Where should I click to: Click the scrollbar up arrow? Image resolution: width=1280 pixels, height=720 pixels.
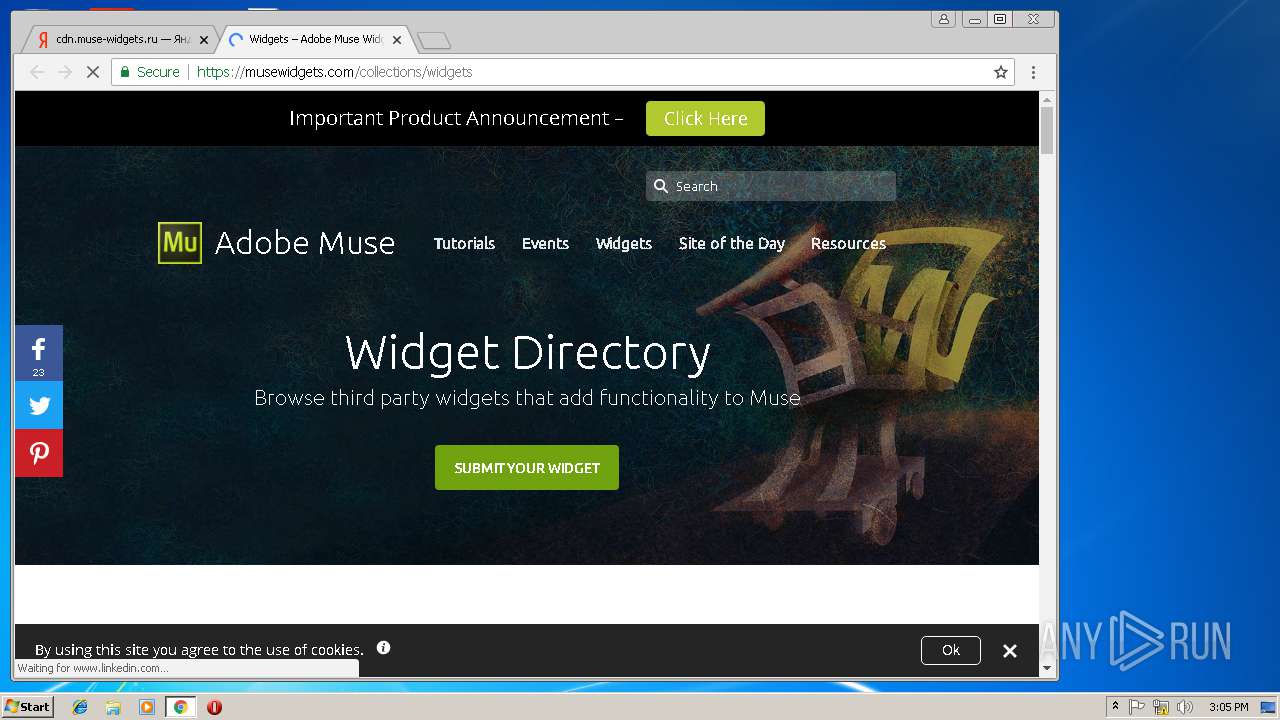pyautogui.click(x=1047, y=99)
